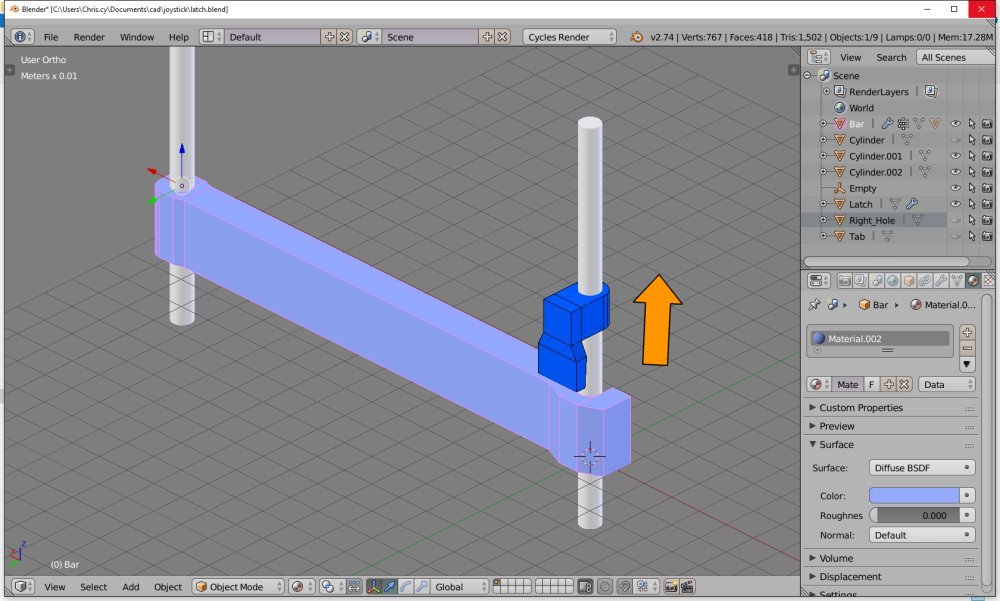The image size is (1000, 601).
Task: Click the OpenGL render image camera icon
Action: tap(671, 586)
